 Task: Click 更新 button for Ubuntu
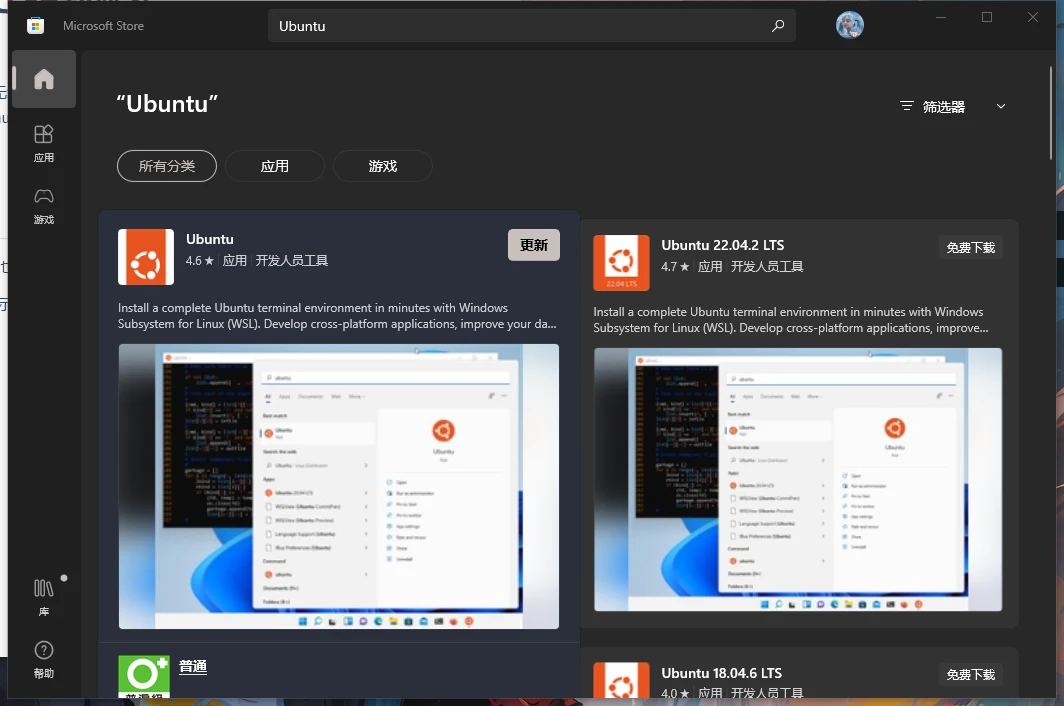(x=534, y=245)
